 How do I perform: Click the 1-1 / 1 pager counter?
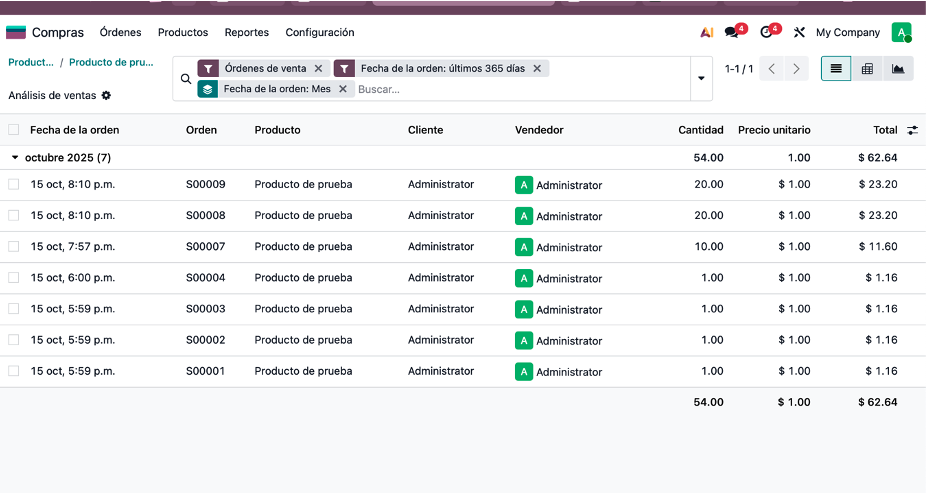coord(739,69)
